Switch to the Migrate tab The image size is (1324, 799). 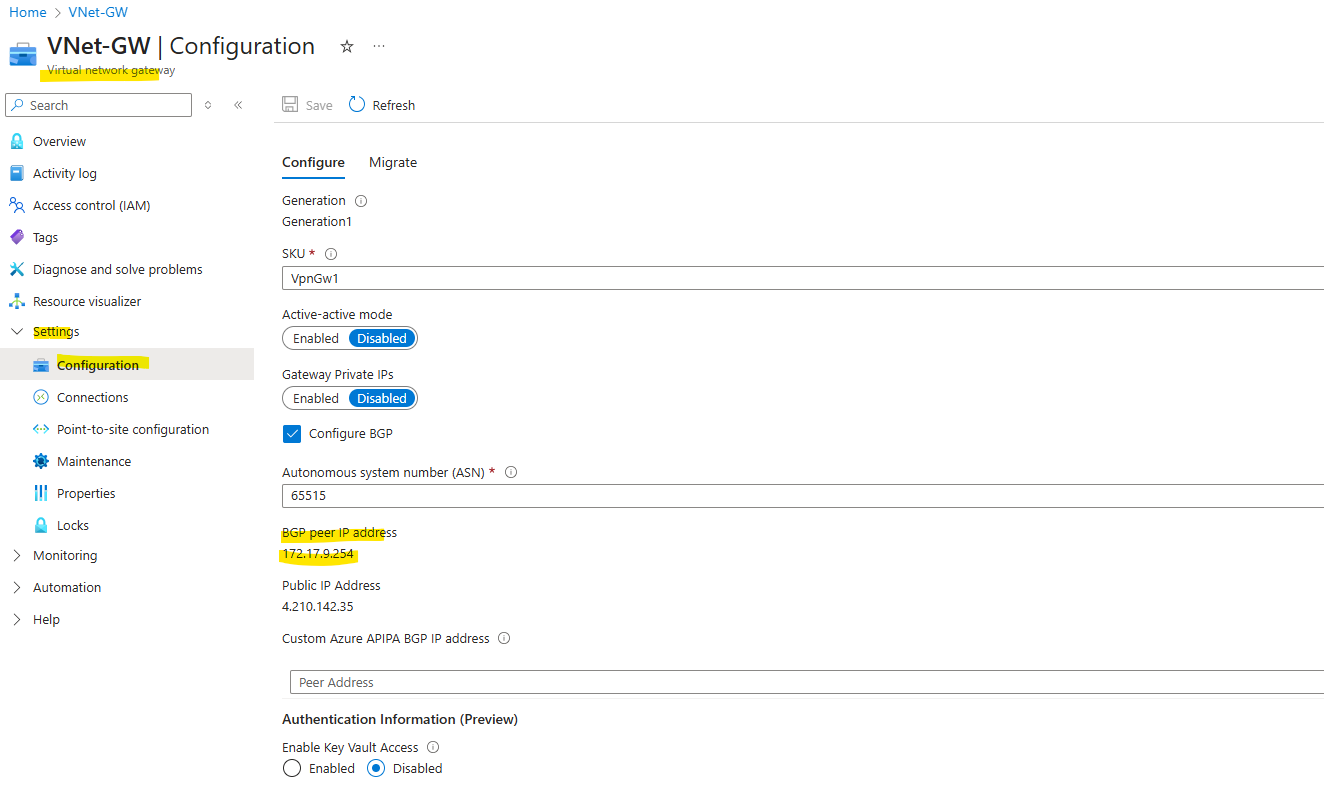[x=393, y=162]
